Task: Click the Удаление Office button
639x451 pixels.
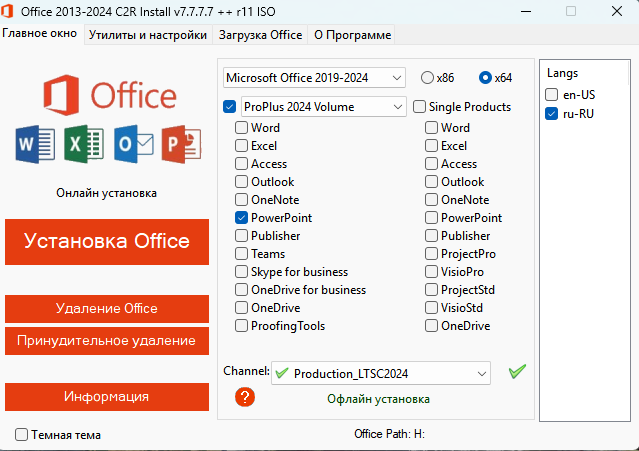Action: 107,308
